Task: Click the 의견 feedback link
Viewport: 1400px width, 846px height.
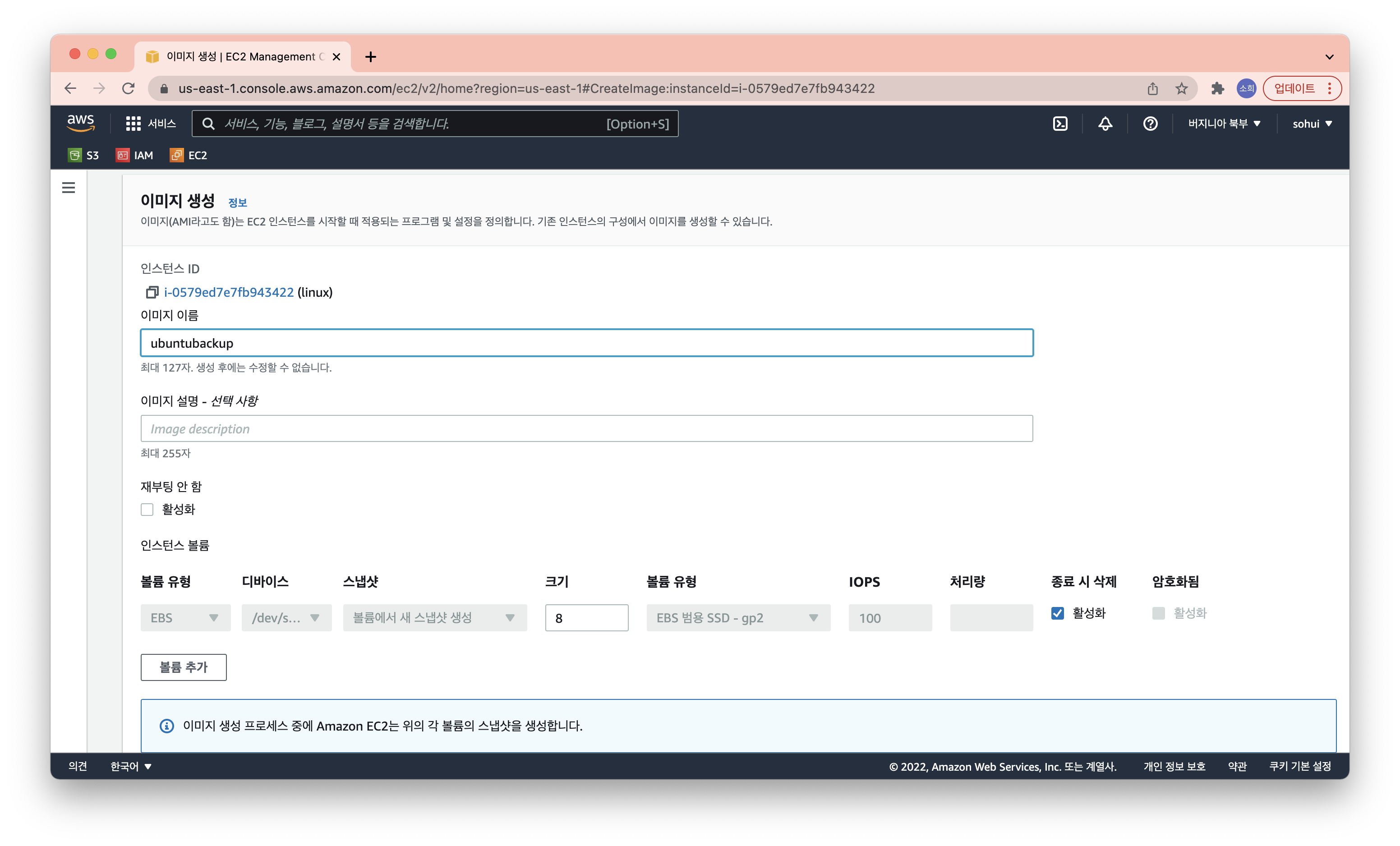Action: pyautogui.click(x=78, y=766)
